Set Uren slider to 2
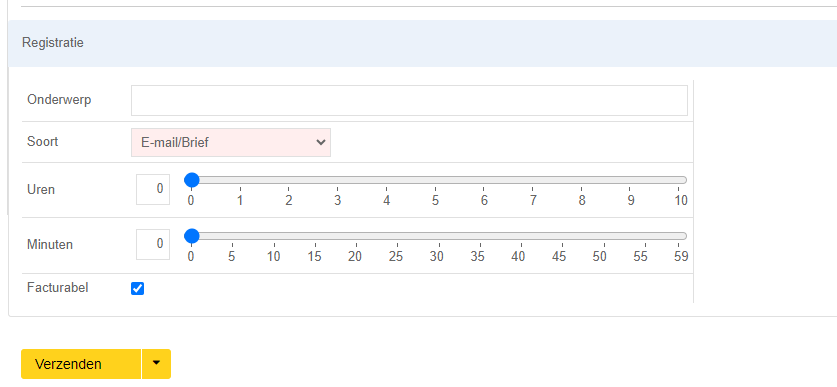 [x=289, y=180]
